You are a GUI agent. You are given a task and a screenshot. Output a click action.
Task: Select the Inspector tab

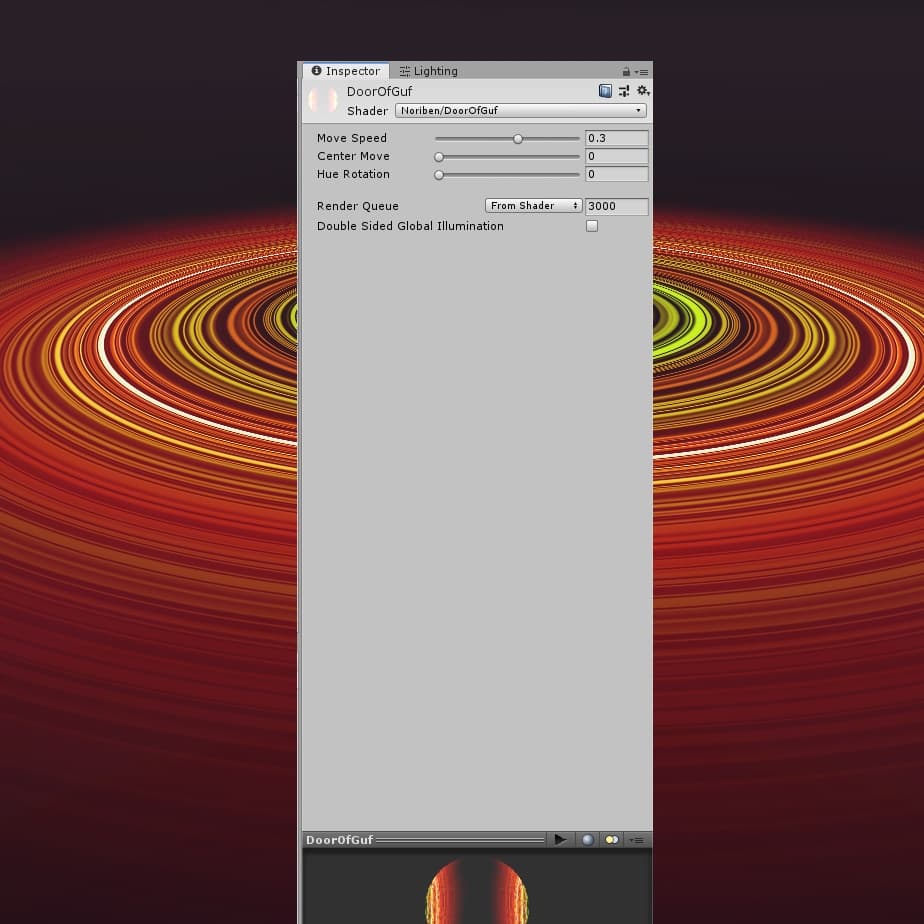coord(346,71)
